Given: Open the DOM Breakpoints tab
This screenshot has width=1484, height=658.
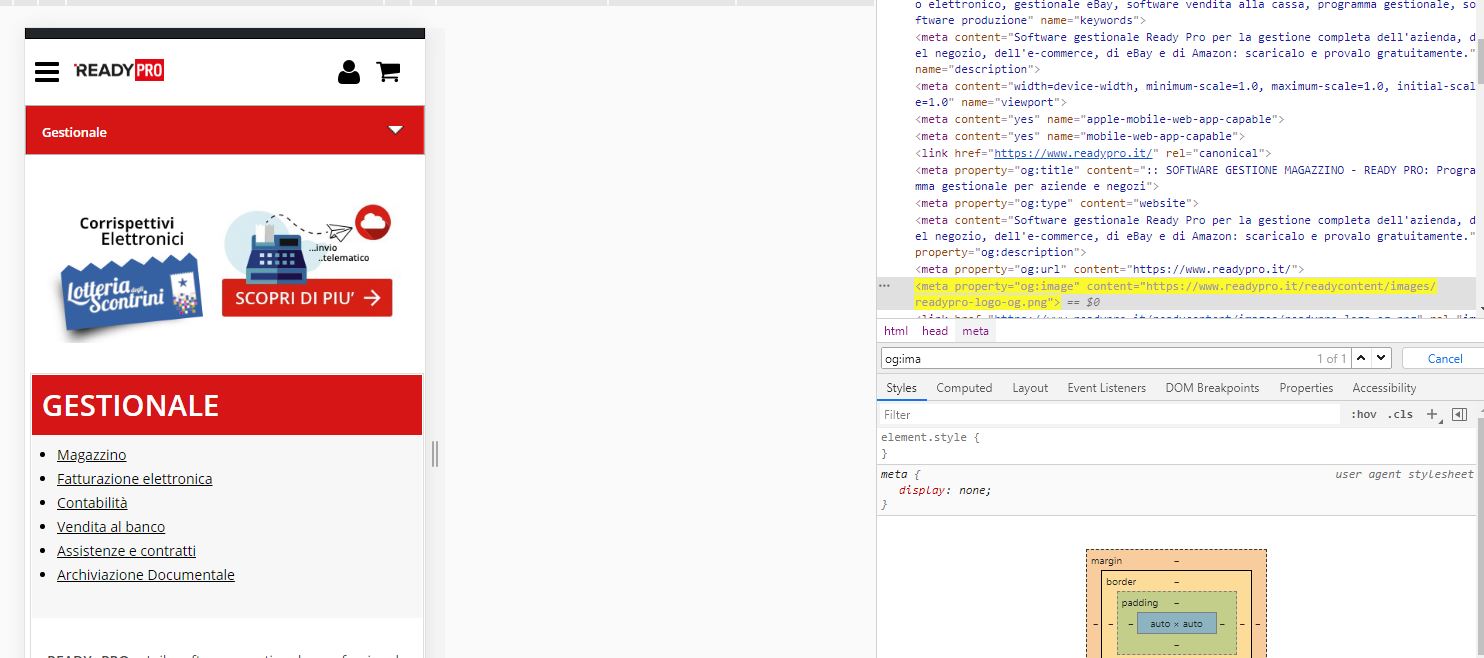Looking at the screenshot, I should coord(1212,388).
